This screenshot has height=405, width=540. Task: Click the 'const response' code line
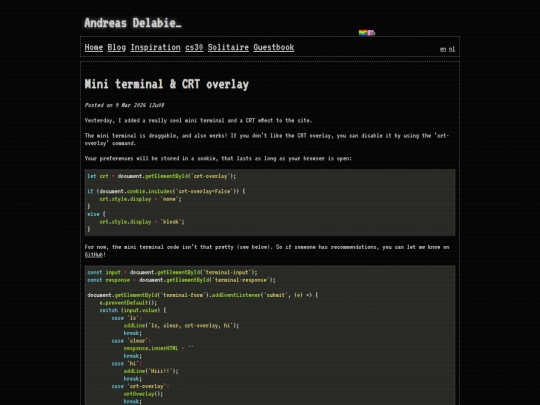[x=181, y=280]
